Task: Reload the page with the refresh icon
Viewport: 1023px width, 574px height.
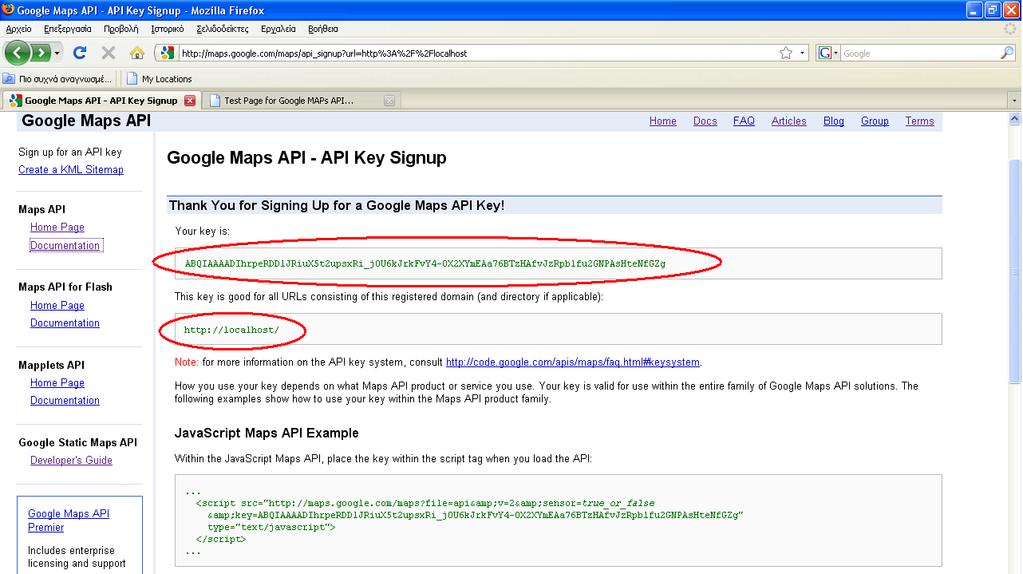Action: [80, 53]
